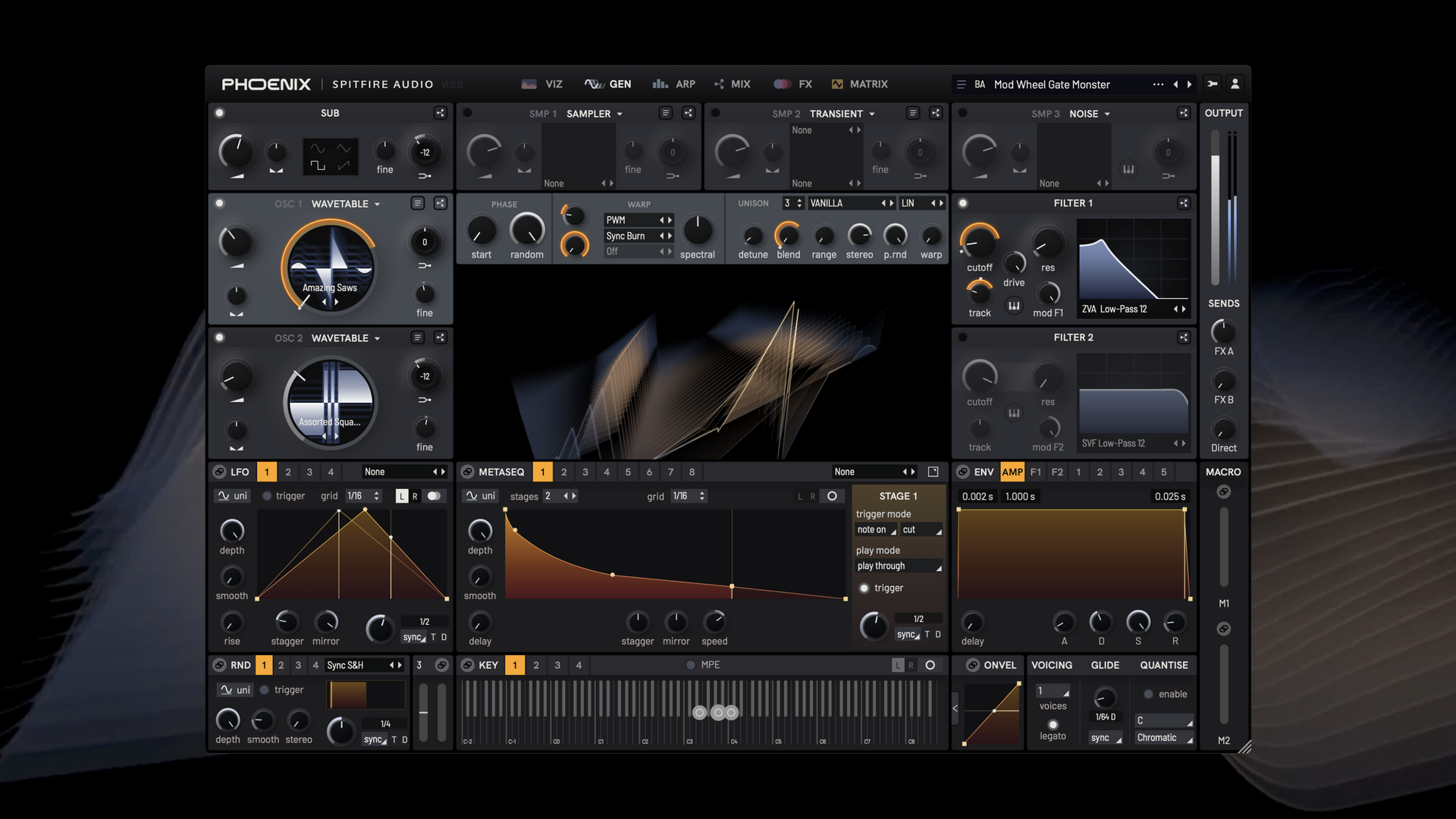Click the METASEQ expand window icon

[933, 472]
